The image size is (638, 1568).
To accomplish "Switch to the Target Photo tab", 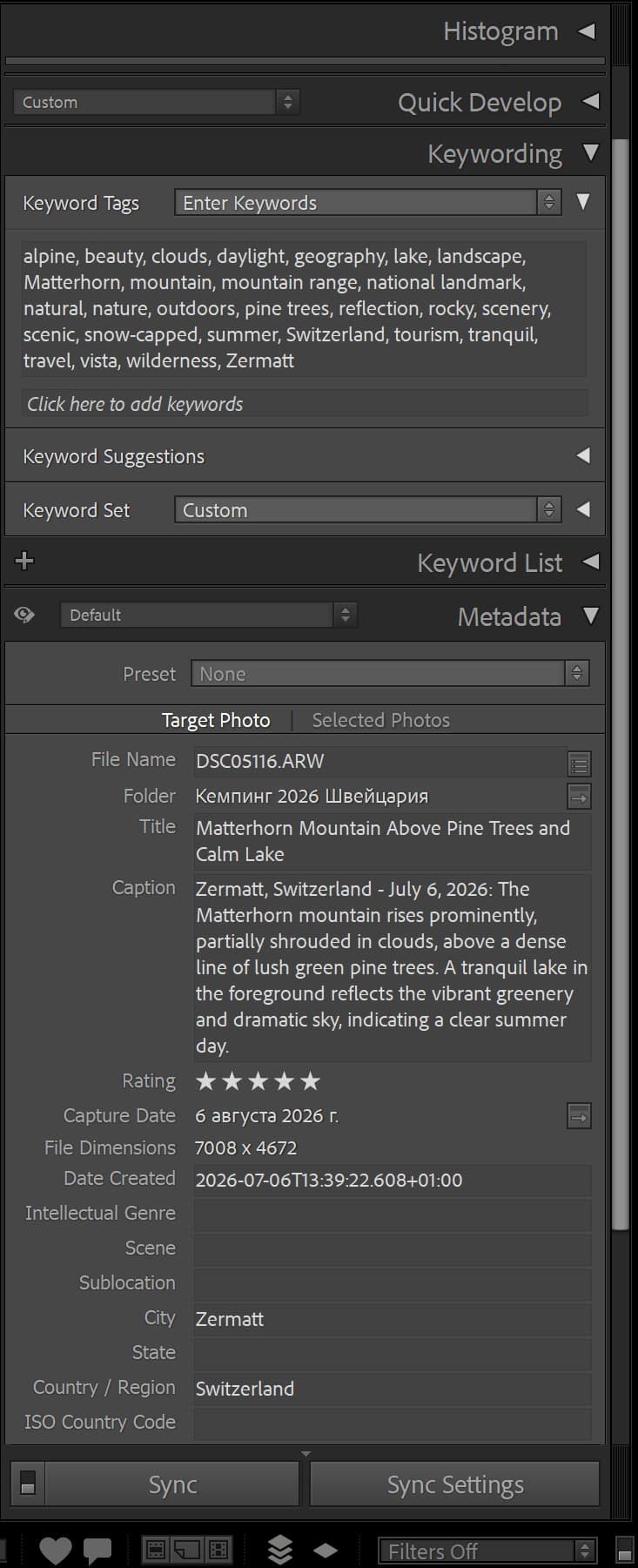I will pyautogui.click(x=216, y=720).
